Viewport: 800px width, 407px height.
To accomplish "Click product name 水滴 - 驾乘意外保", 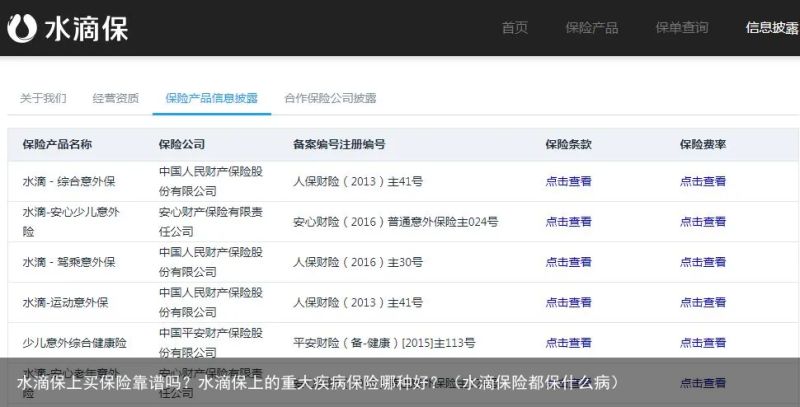I will click(x=69, y=262).
